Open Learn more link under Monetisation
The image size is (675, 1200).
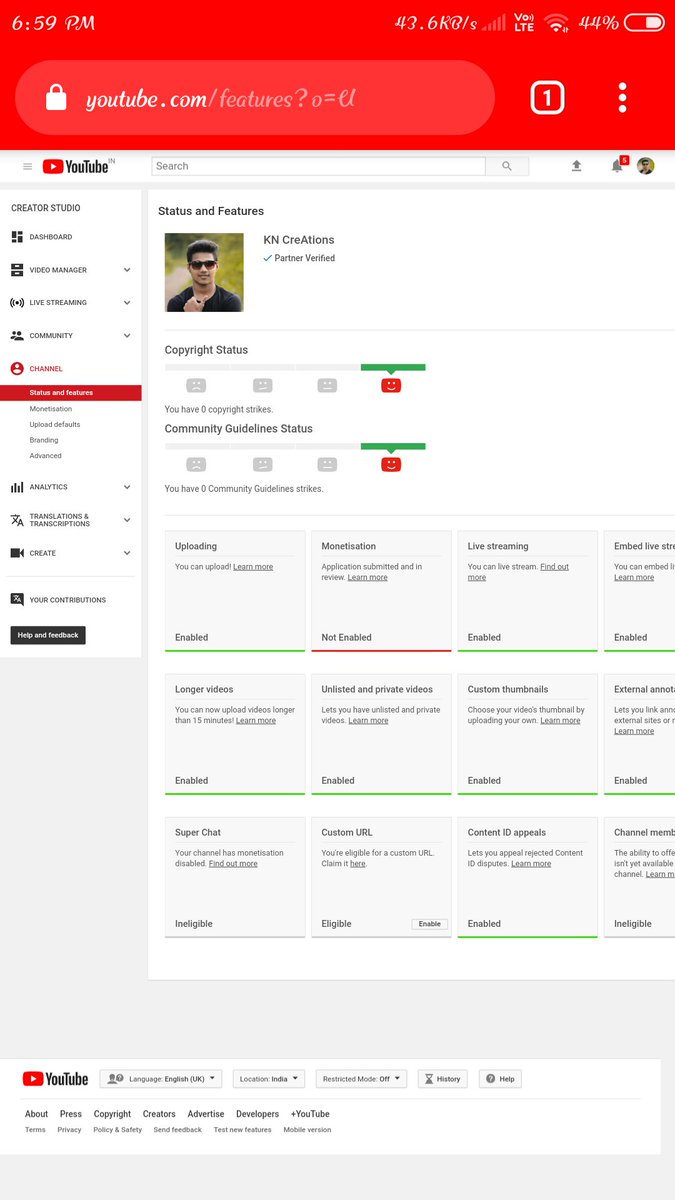coord(368,577)
